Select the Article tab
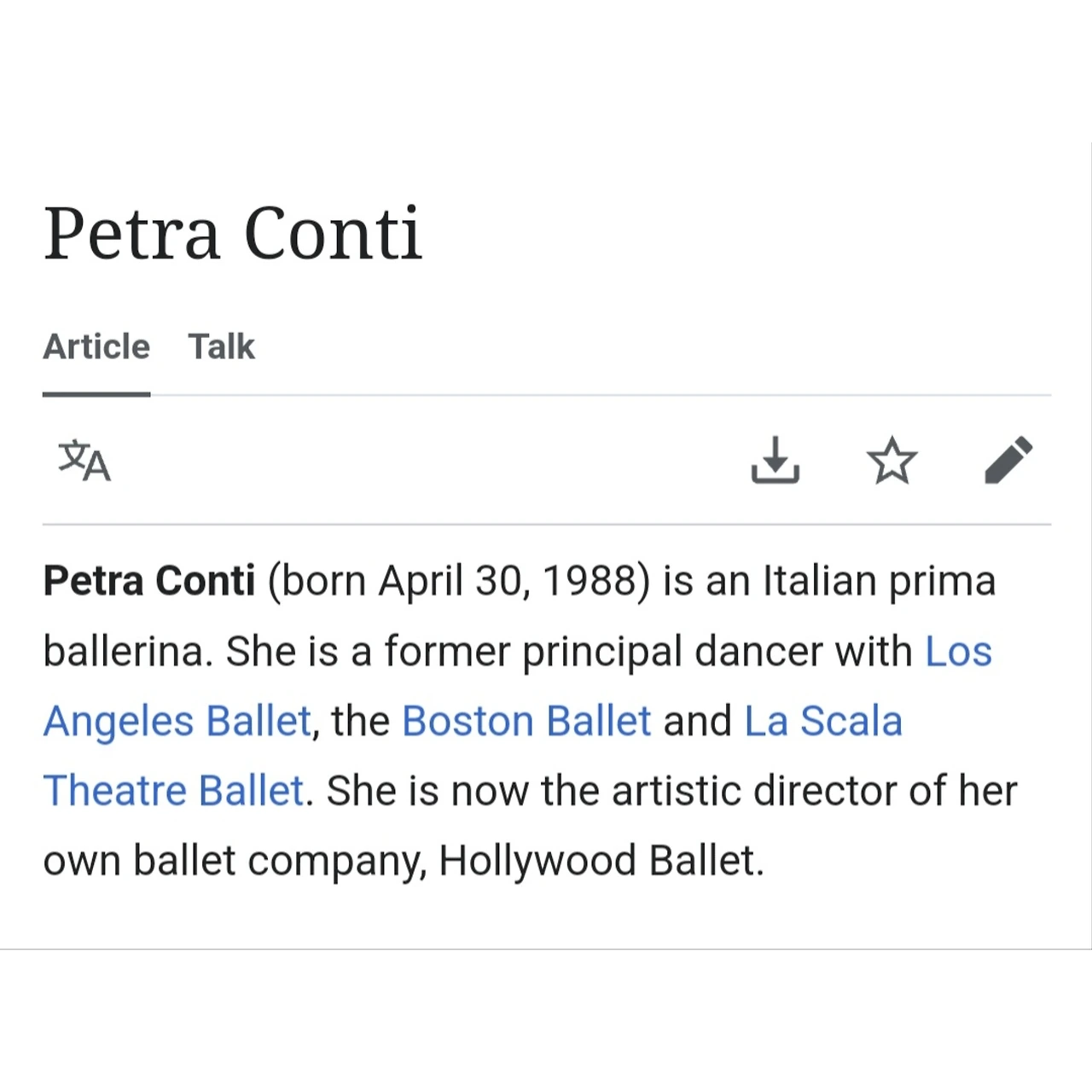 (x=96, y=347)
